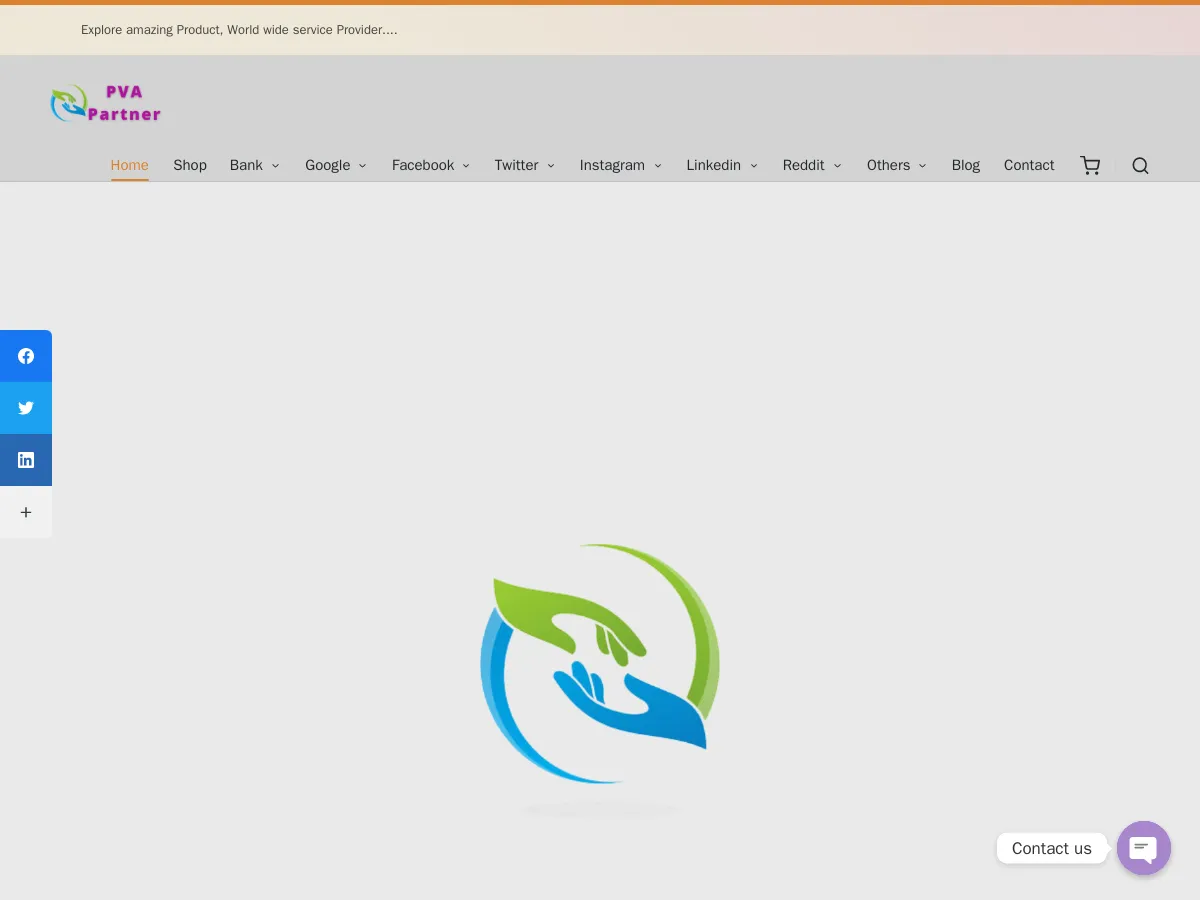1200x900 pixels.
Task: Expand the Facebook dropdown in navigation
Action: (430, 165)
